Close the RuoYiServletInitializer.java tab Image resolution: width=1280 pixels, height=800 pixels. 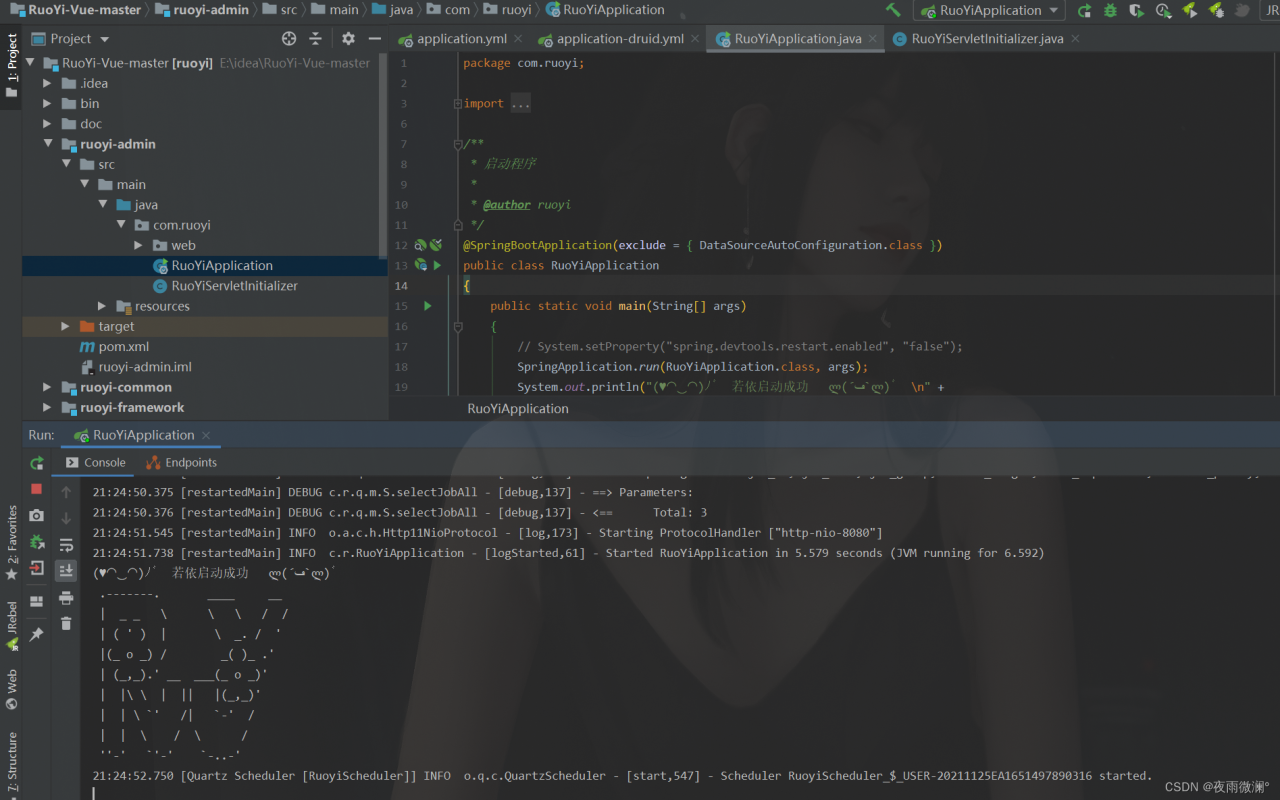pos(1075,39)
